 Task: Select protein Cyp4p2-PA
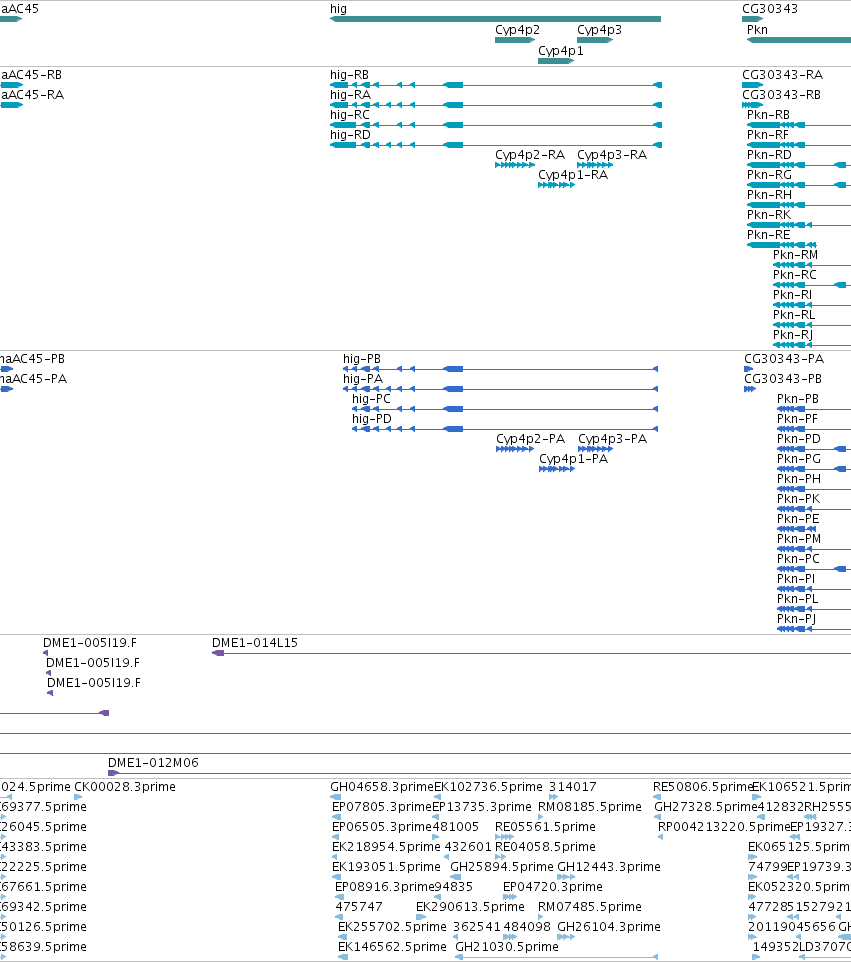pyautogui.click(x=530, y=439)
